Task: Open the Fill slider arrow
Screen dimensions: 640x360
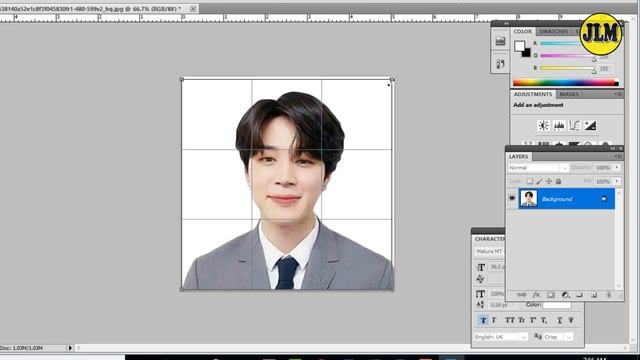Action: coord(617,181)
